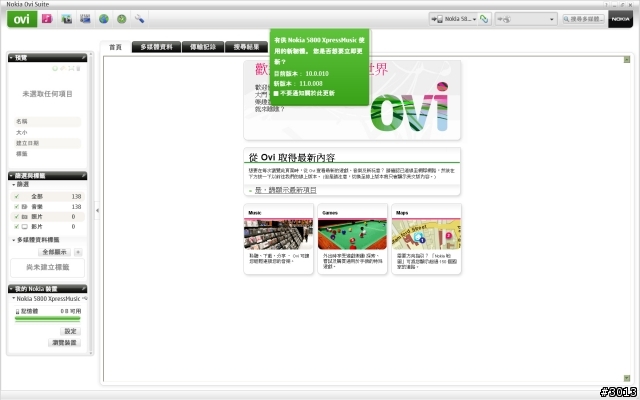Click the 設定 button
This screenshot has height=400, width=640.
click(x=70, y=331)
